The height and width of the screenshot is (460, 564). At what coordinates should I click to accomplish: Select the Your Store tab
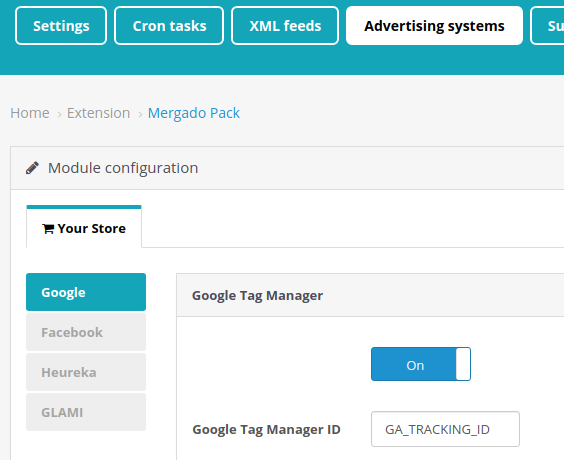[84, 227]
